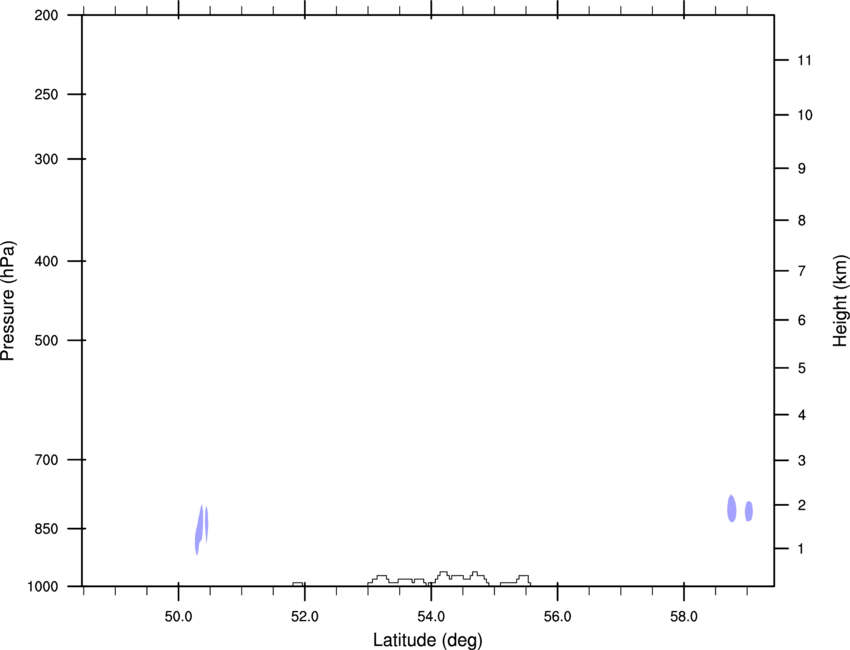Select the 500 pressure tick label

[46, 340]
